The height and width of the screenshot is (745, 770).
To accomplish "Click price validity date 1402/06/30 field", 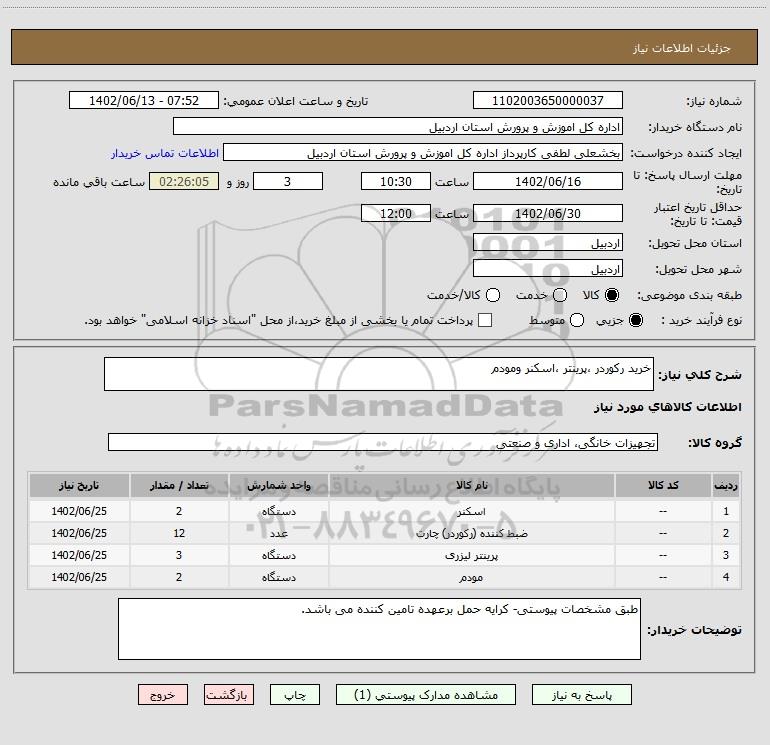I will (548, 213).
